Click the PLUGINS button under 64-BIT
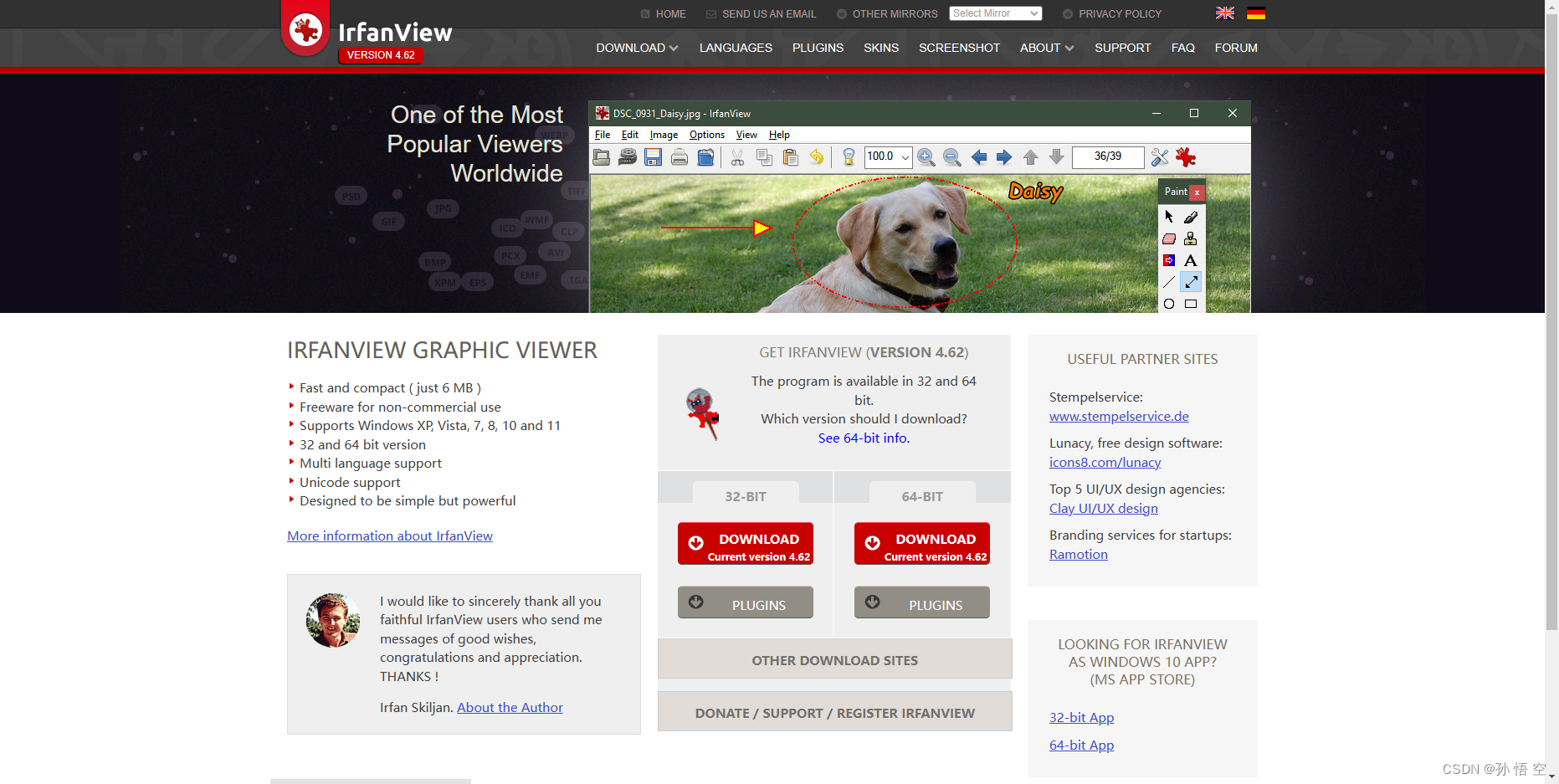The width and height of the screenshot is (1559, 784). pyautogui.click(x=922, y=602)
